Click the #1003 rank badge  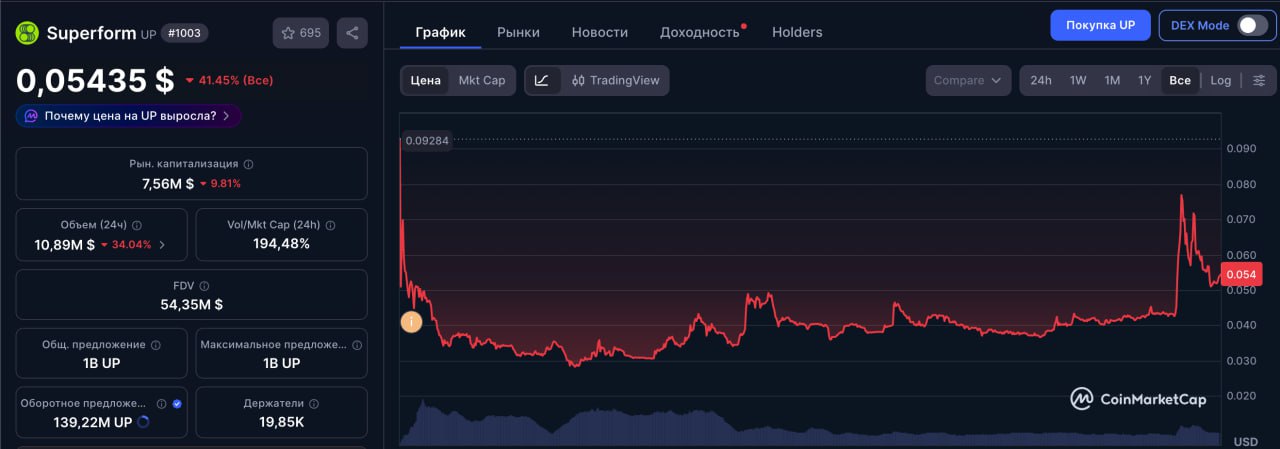click(185, 33)
